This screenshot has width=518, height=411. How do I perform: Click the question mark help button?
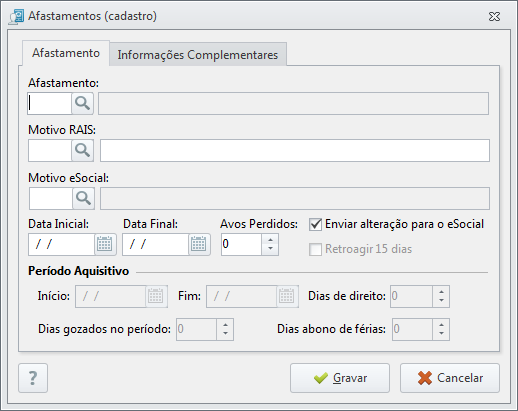pyautogui.click(x=33, y=378)
